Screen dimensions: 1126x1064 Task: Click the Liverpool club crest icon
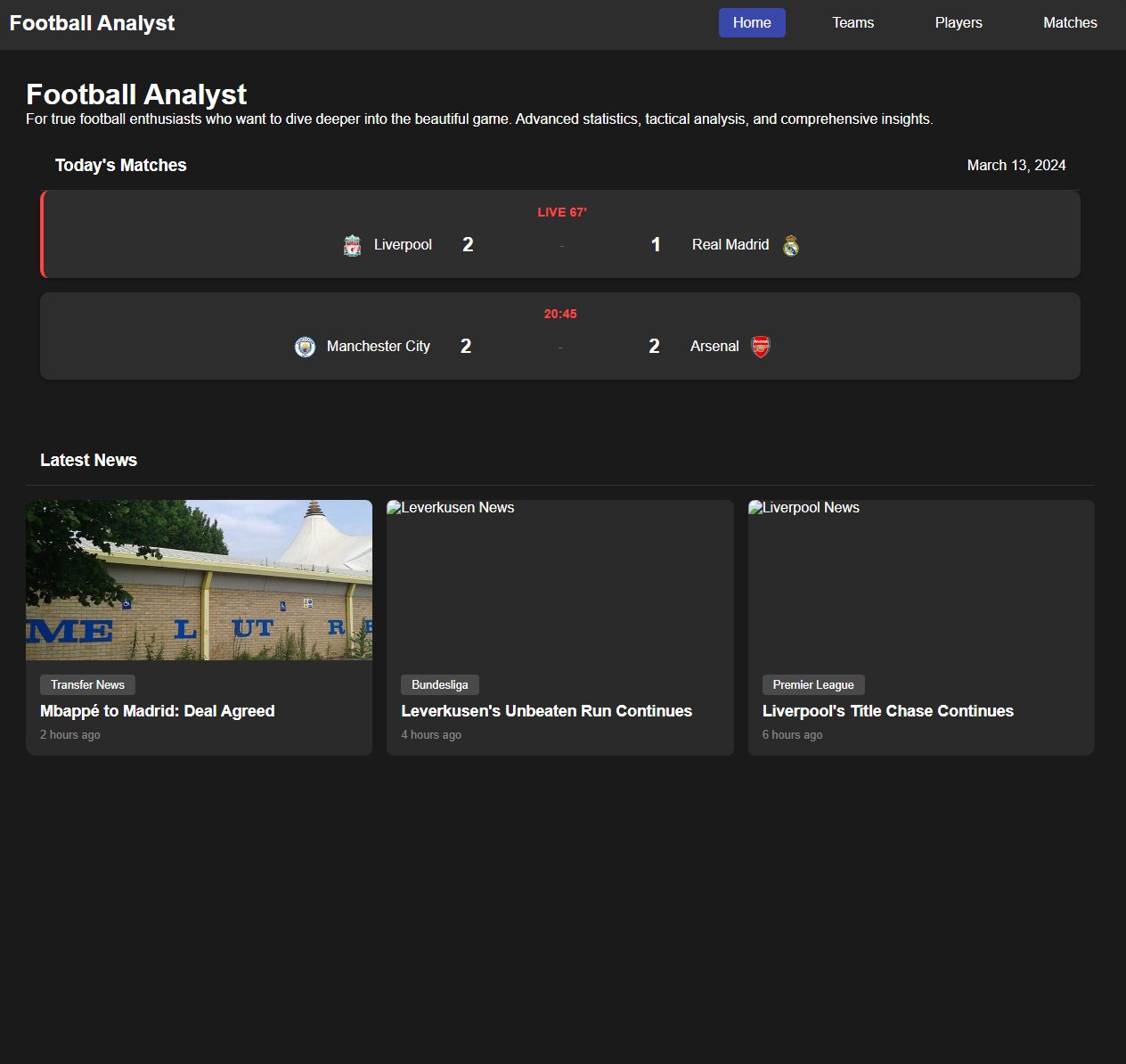353,244
